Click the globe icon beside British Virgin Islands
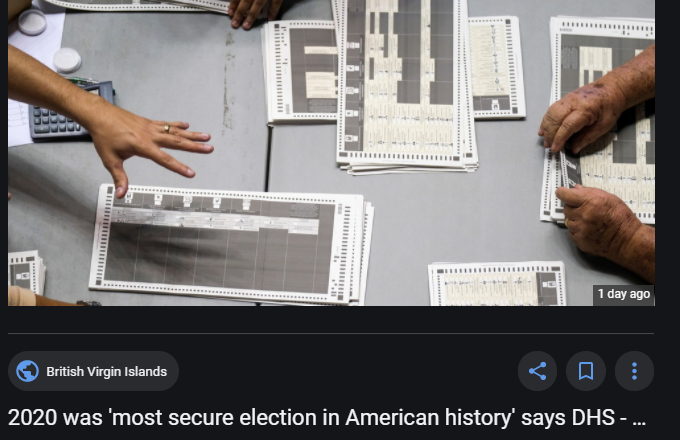This screenshot has width=680, height=440. pos(27,371)
